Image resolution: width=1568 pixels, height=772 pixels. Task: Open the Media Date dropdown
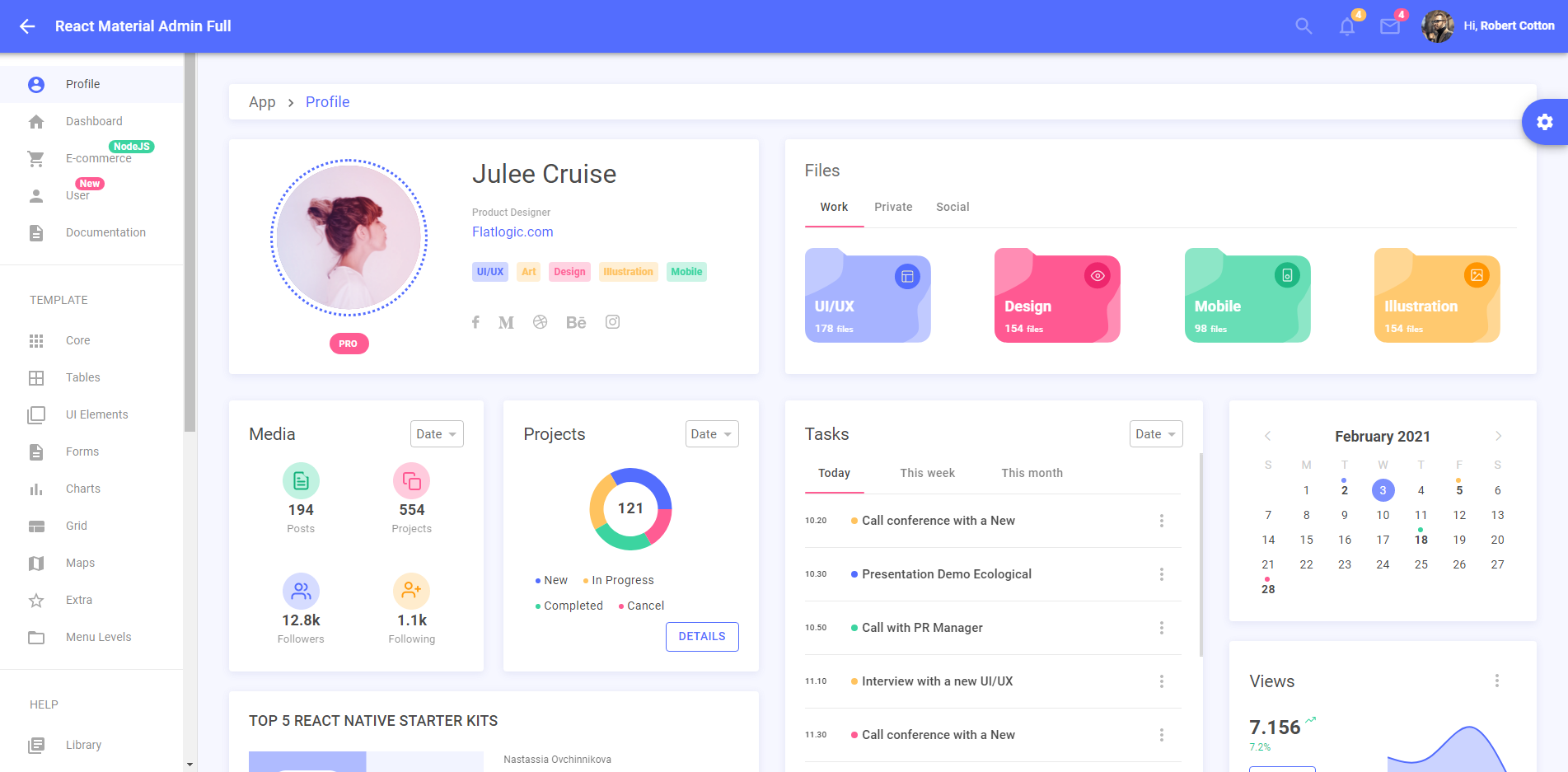(x=437, y=433)
